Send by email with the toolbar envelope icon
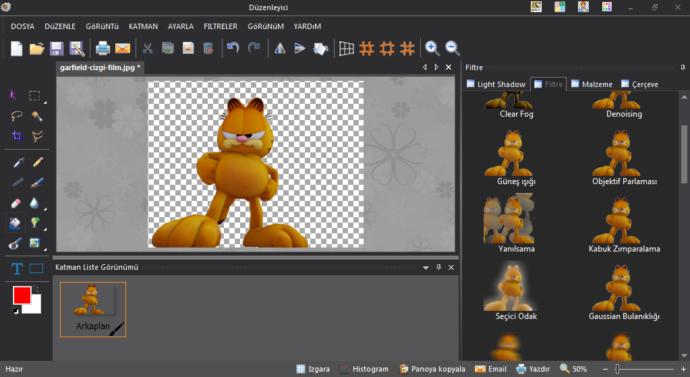Viewport: 690px width, 377px height. pos(123,48)
